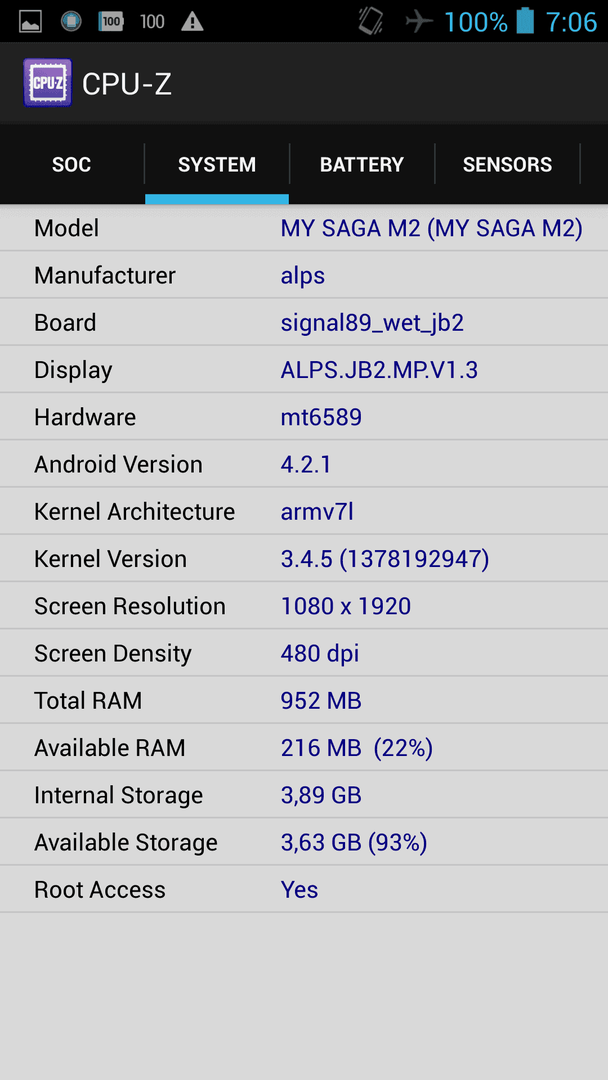Tap the battery level icon
Viewport: 608px width, 1080px height.
coord(525,21)
